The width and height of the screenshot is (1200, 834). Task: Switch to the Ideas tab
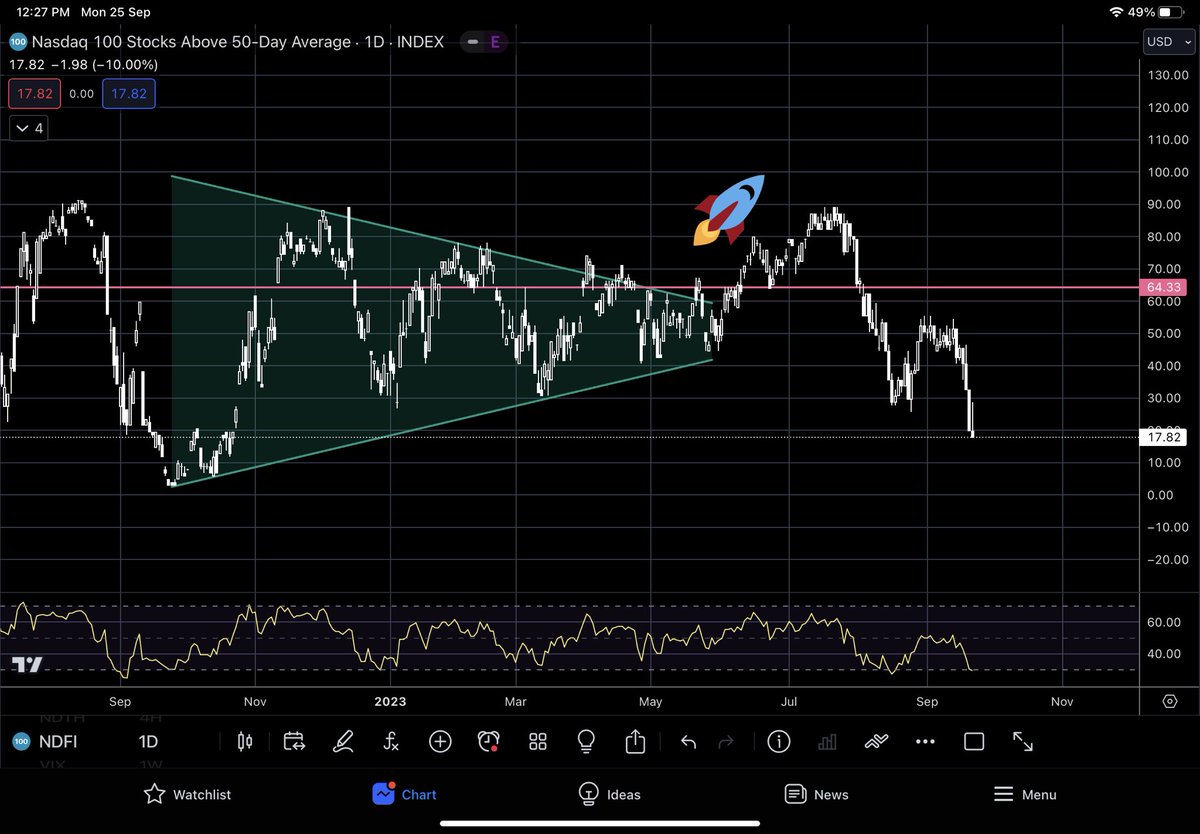click(609, 794)
